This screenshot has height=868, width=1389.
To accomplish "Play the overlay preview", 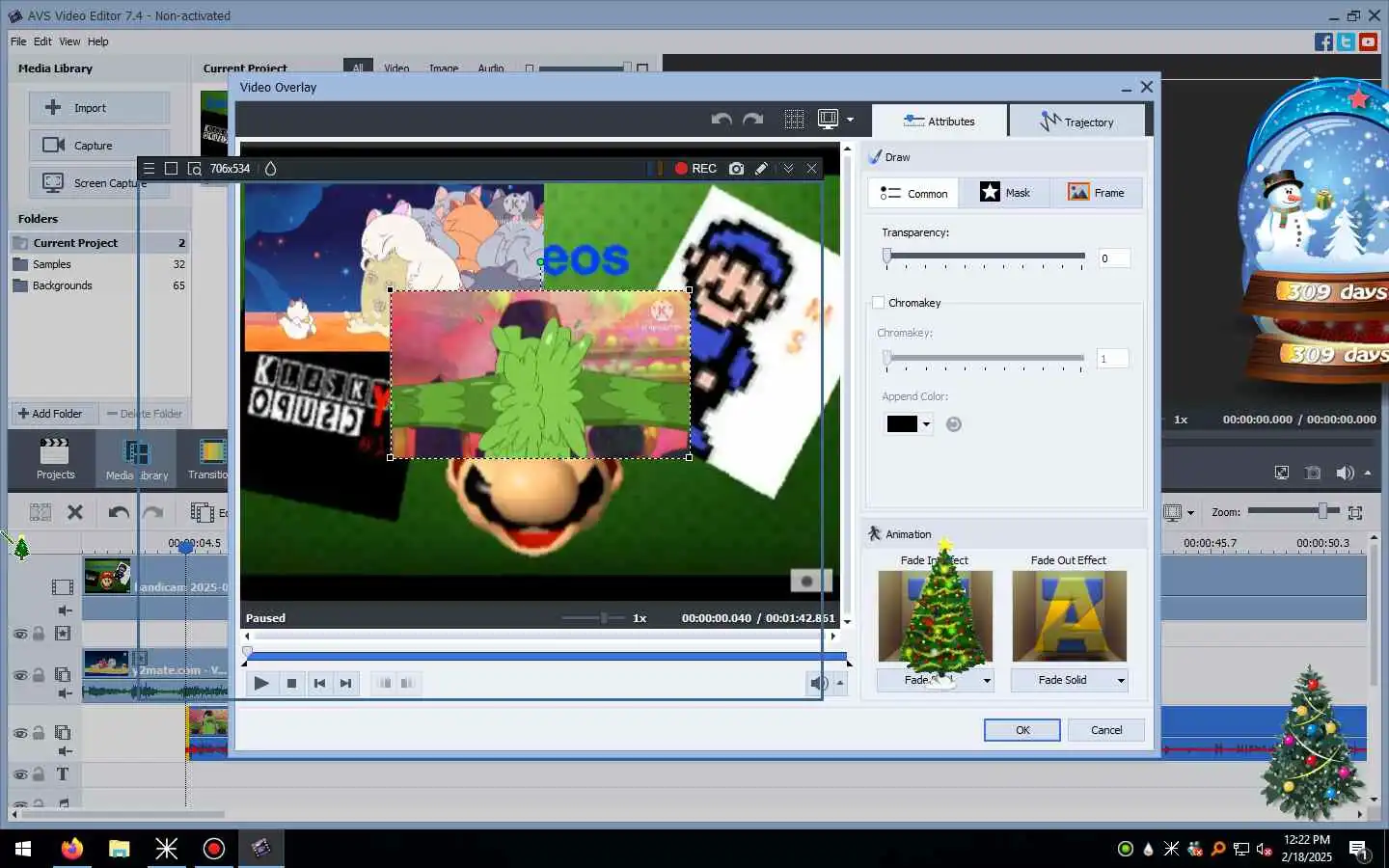I will tap(261, 683).
